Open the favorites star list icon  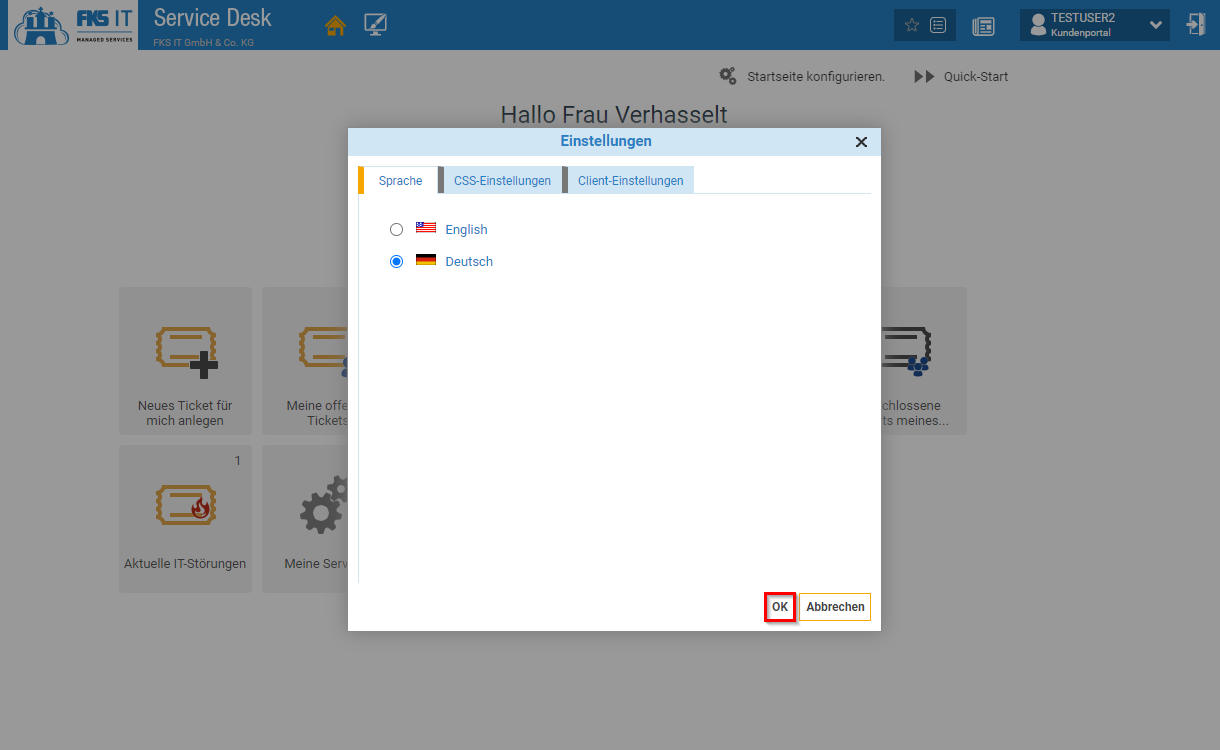(924, 26)
